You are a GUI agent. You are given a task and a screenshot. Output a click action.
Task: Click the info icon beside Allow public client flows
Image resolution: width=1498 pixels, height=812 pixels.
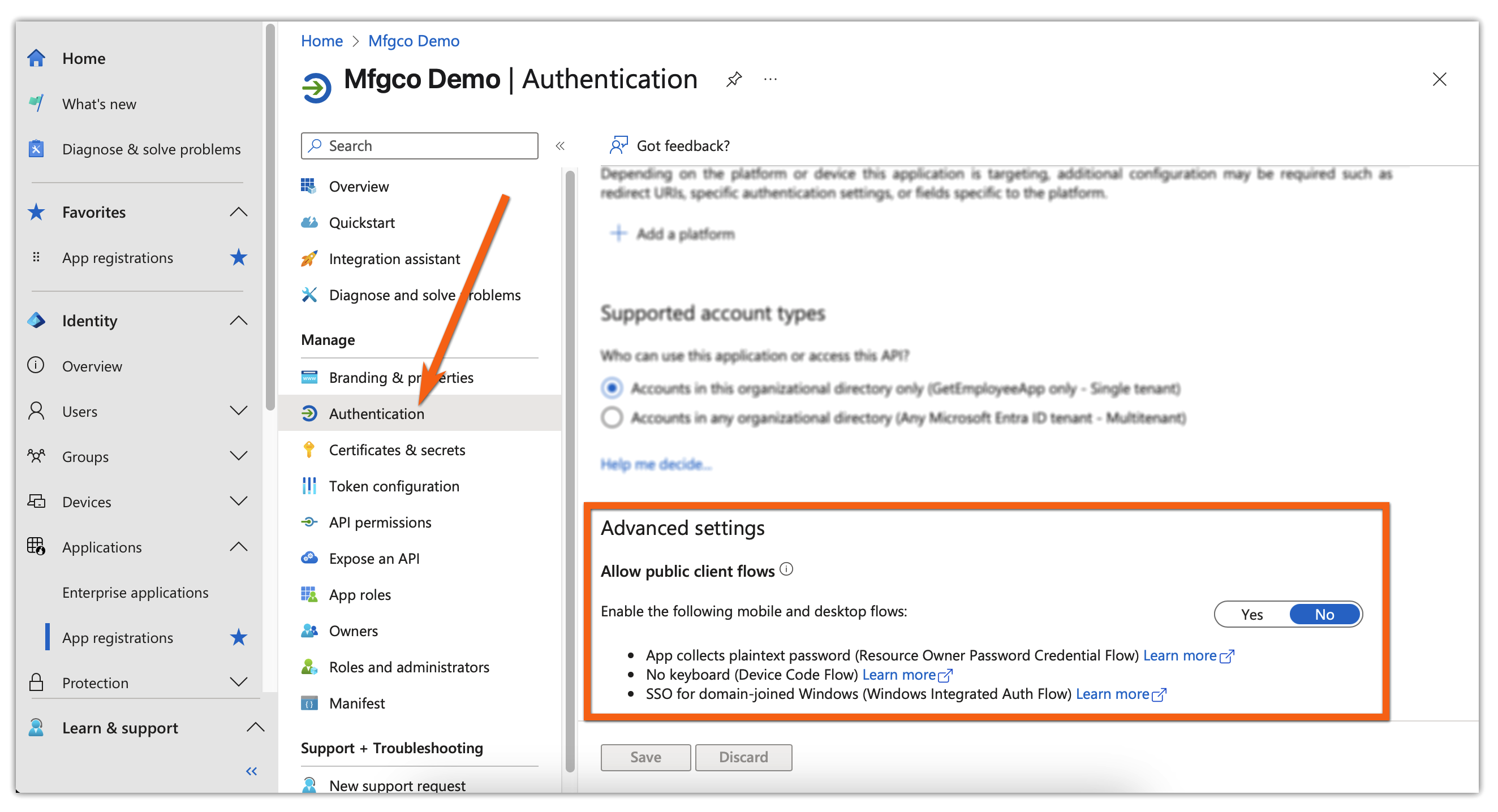pyautogui.click(x=786, y=569)
